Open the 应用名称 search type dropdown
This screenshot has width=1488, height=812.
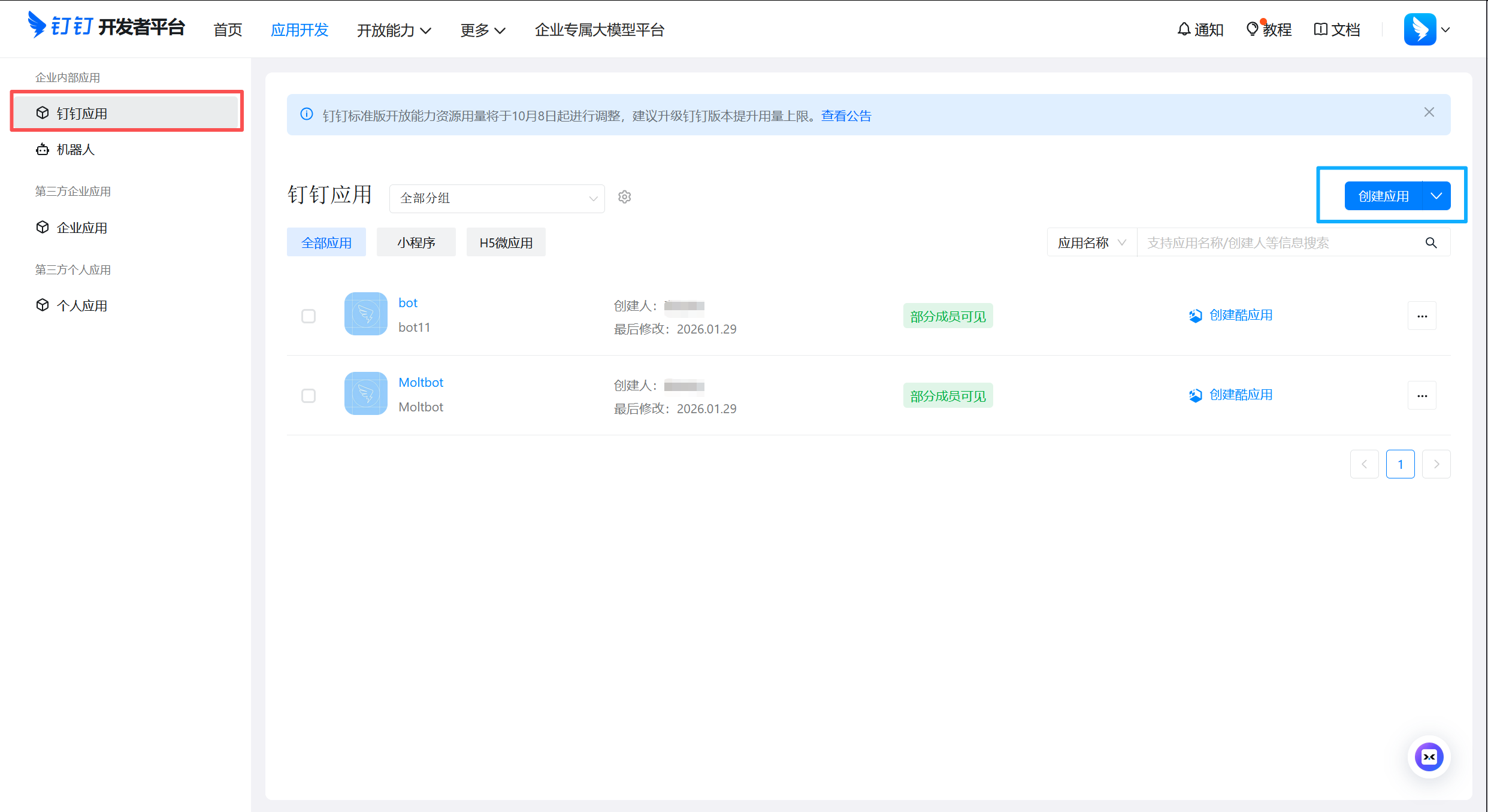click(1091, 243)
